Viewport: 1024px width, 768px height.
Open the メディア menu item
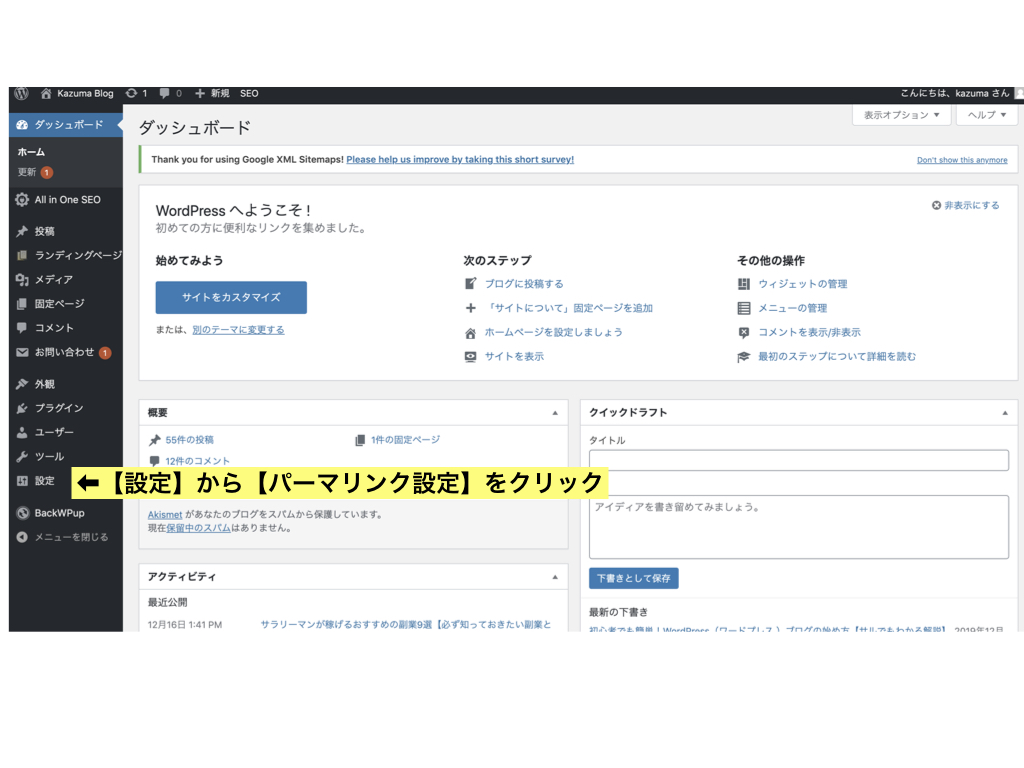pos(54,280)
